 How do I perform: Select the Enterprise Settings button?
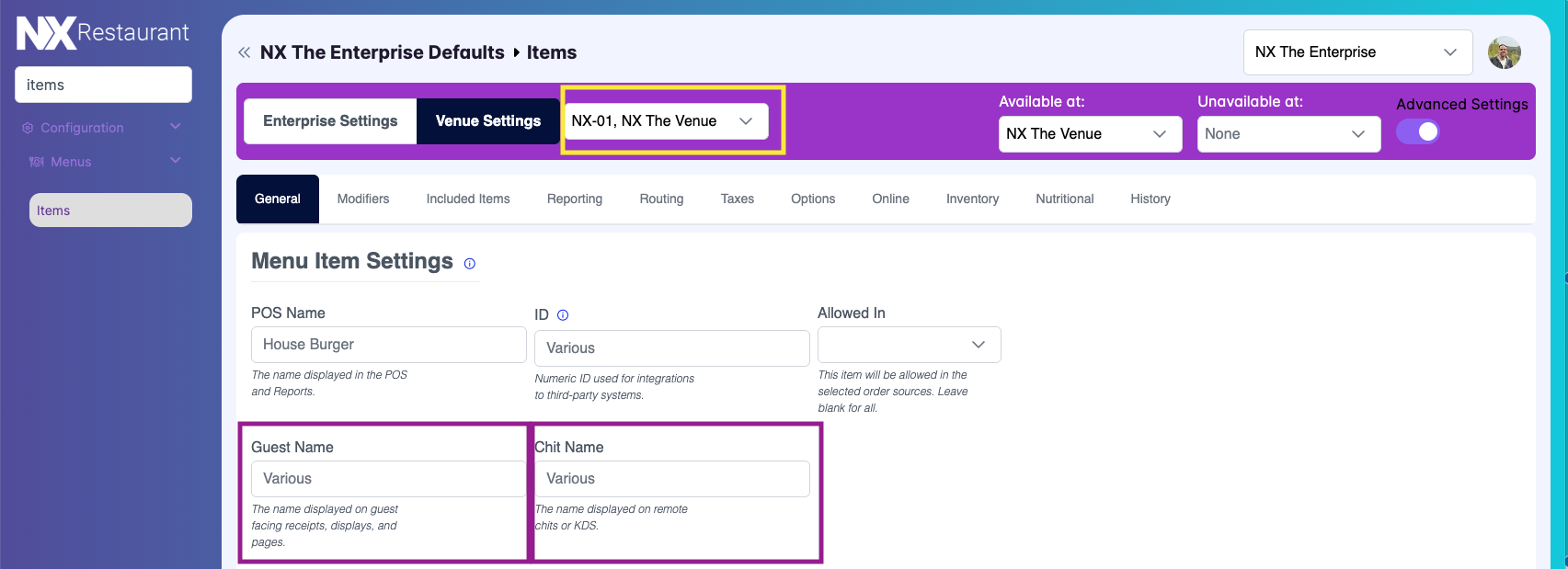330,121
